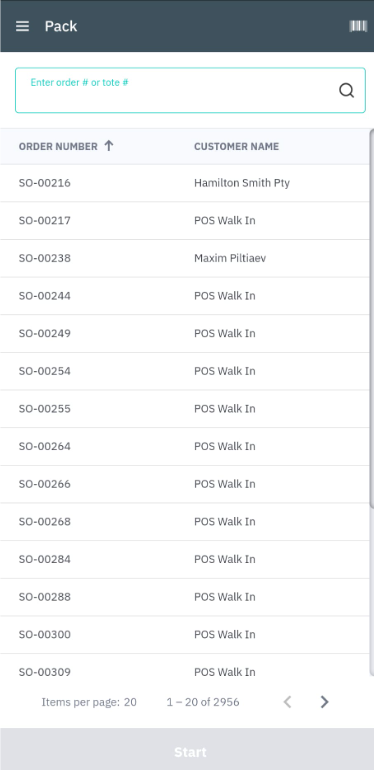Choose the Maxim Piltiaev order SO-00238
This screenshot has height=770, width=374.
185,258
